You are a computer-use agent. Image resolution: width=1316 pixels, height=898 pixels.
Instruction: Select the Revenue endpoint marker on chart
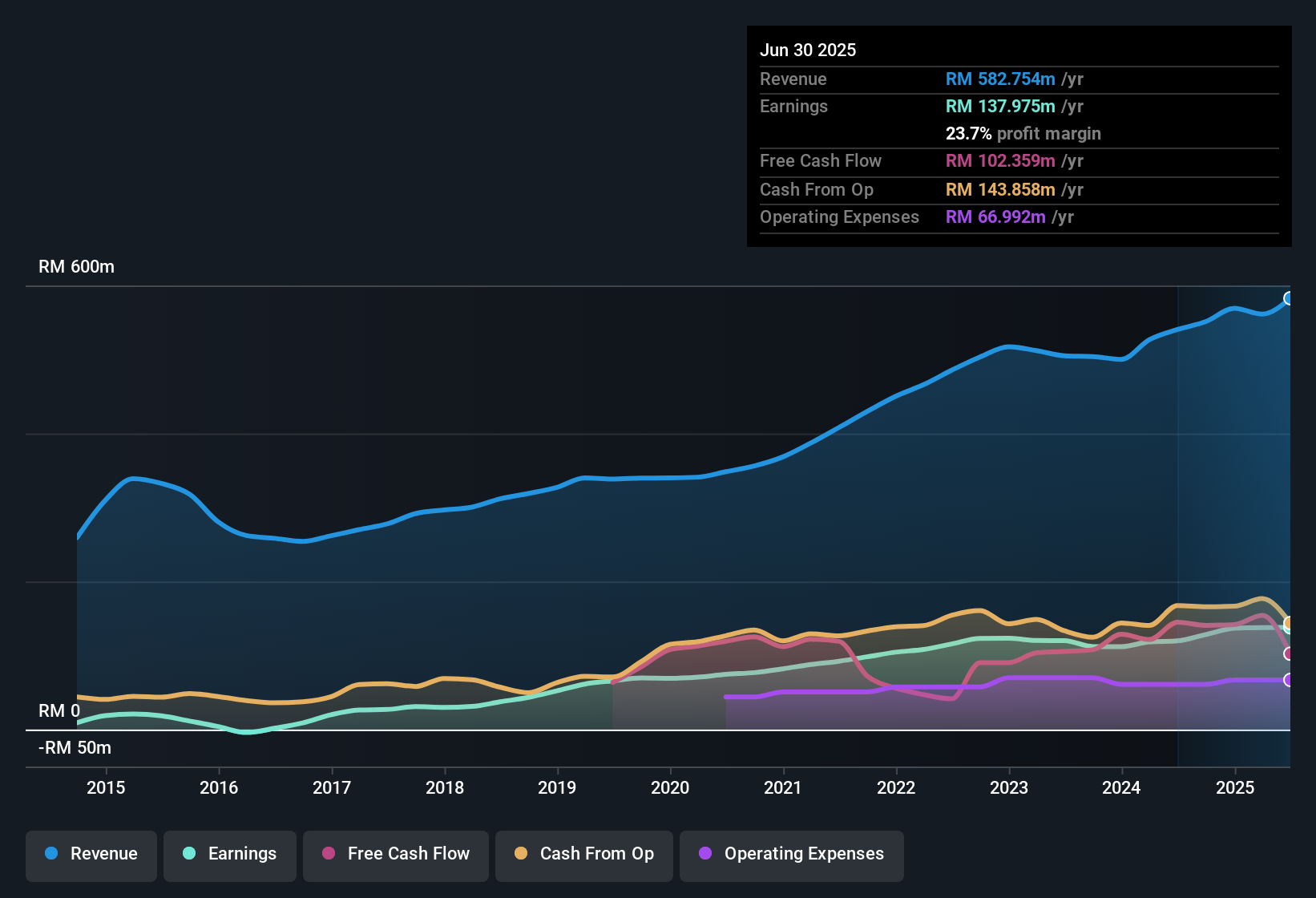(x=1289, y=298)
